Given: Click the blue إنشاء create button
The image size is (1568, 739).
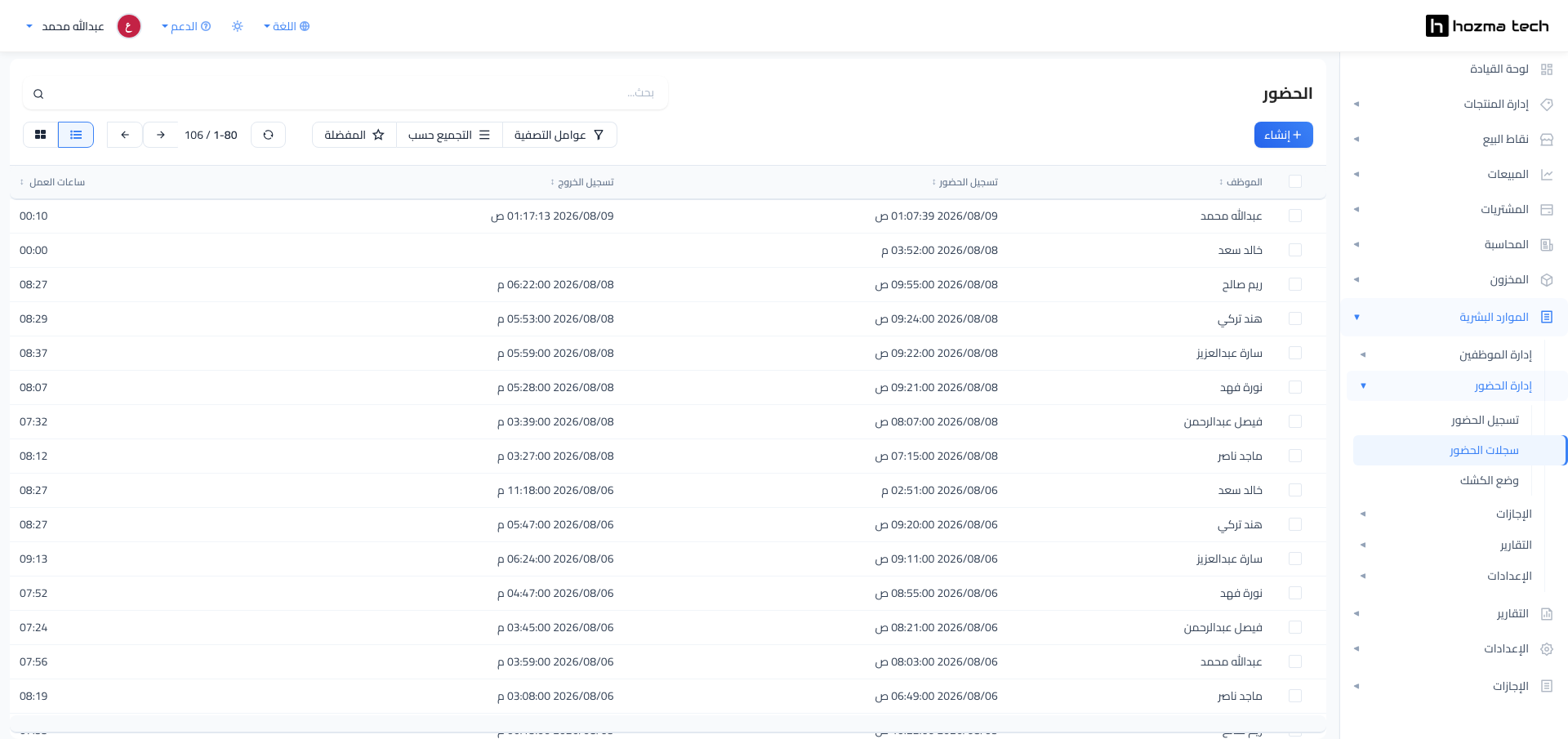Looking at the screenshot, I should coord(1283,135).
